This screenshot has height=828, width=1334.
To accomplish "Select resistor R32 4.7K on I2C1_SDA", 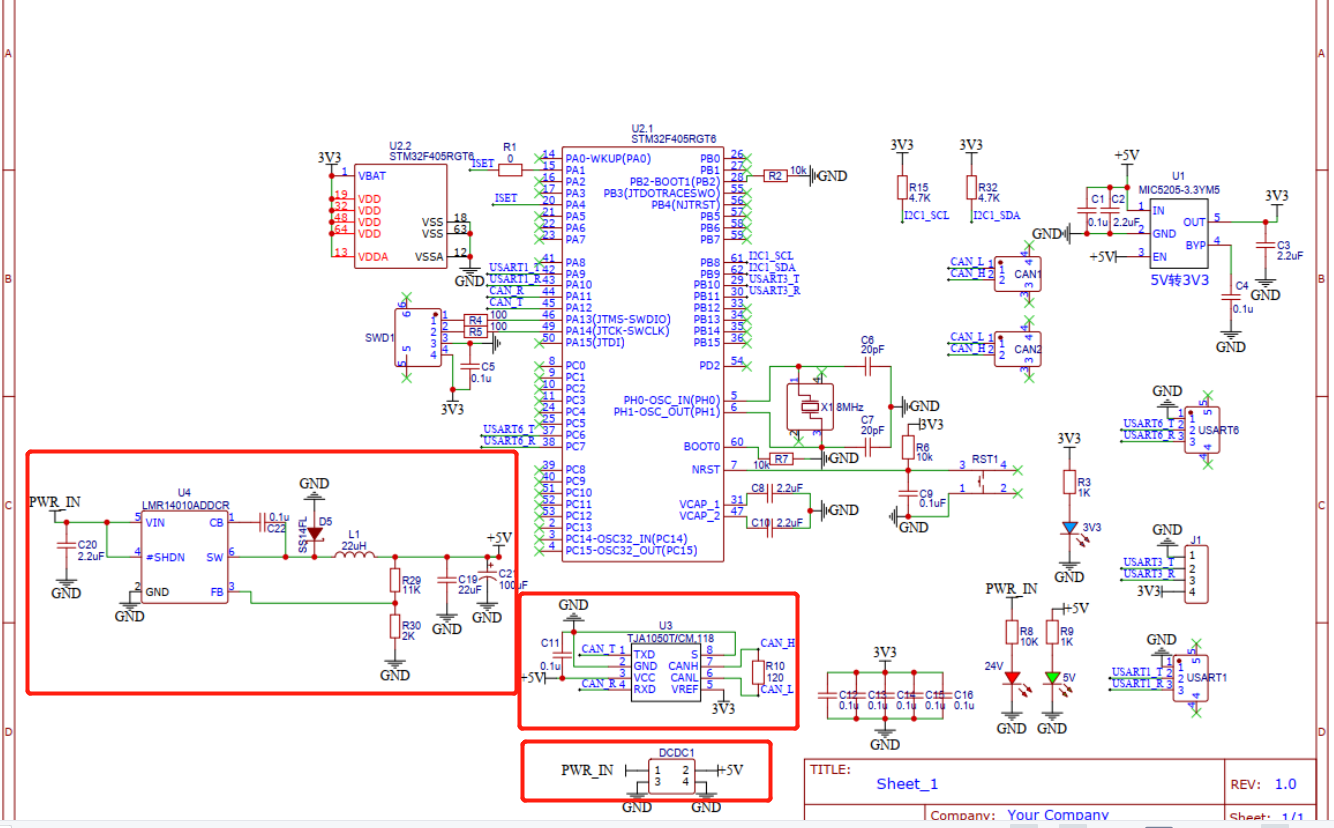I will coord(970,188).
